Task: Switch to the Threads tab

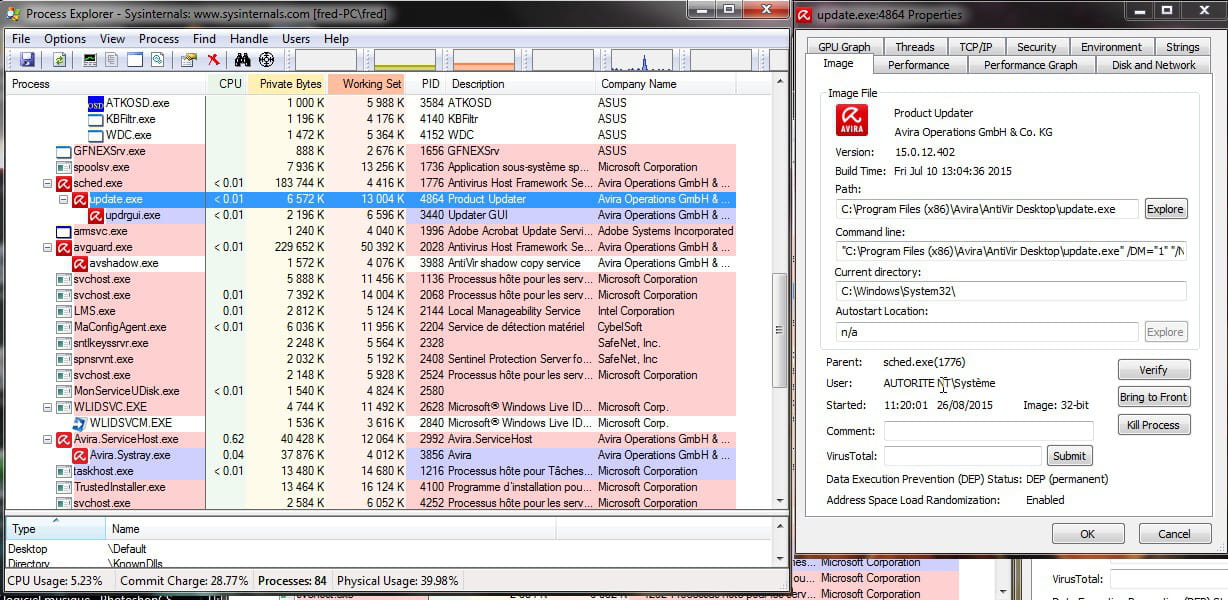Action: coord(915,47)
